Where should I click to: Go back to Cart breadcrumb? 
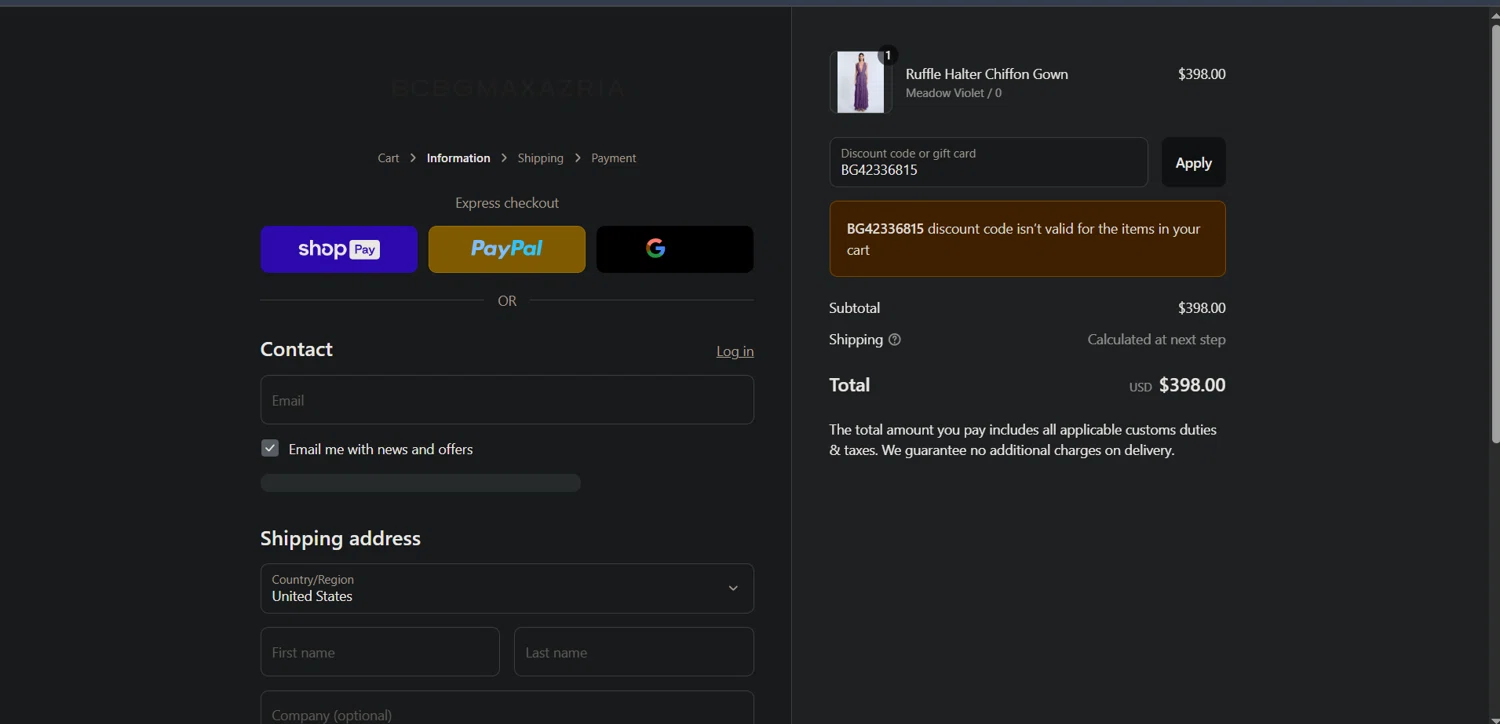point(388,158)
